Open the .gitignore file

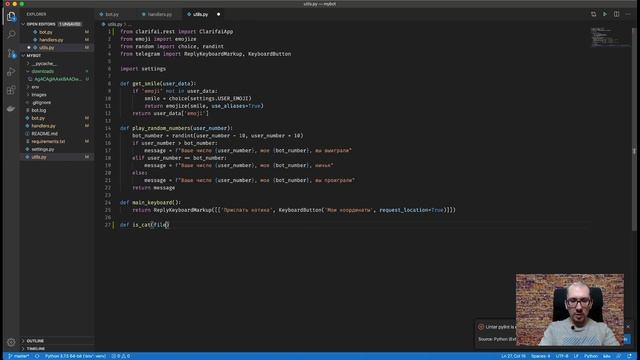click(41, 102)
